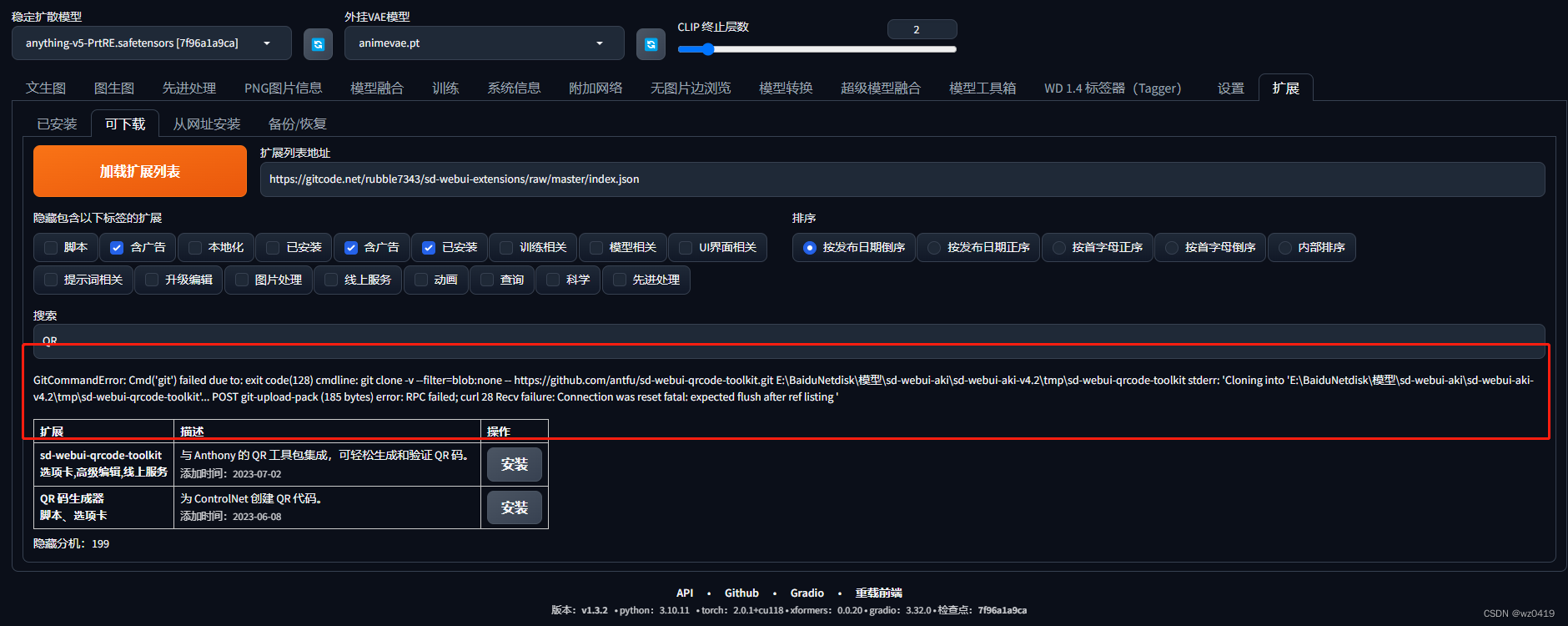The height and width of the screenshot is (626, 1568).
Task: Open the API footer link
Action: click(x=685, y=593)
